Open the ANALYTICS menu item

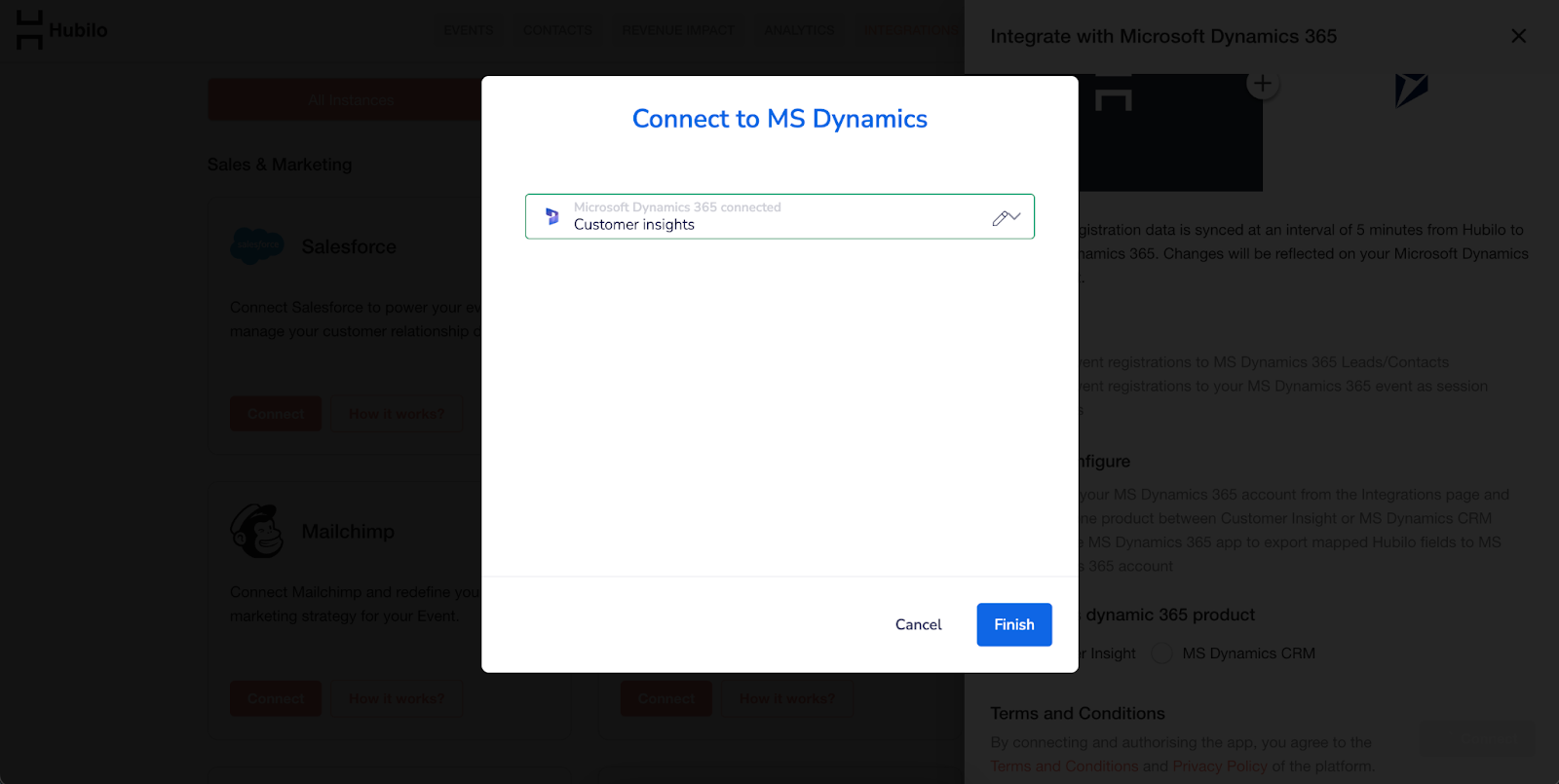799,30
